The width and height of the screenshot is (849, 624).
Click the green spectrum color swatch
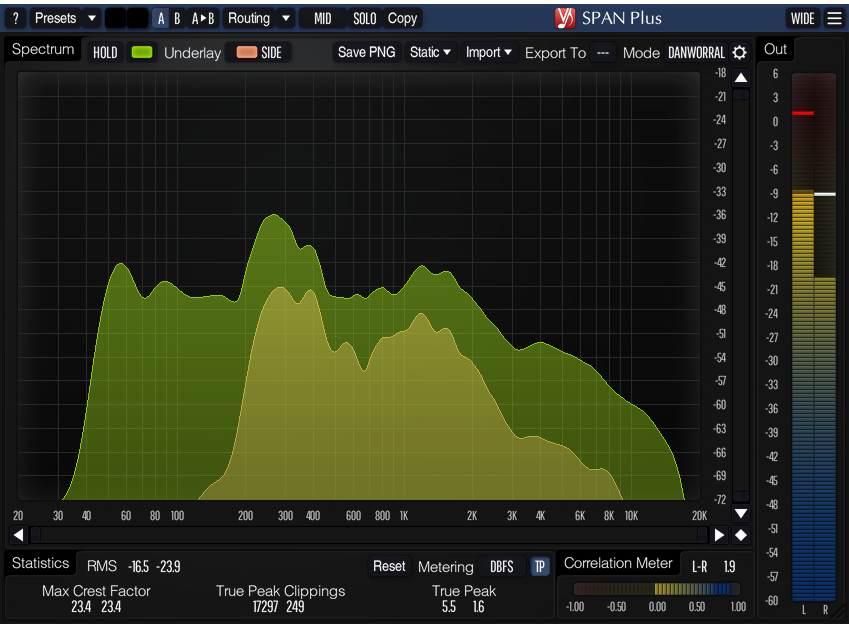click(x=142, y=53)
